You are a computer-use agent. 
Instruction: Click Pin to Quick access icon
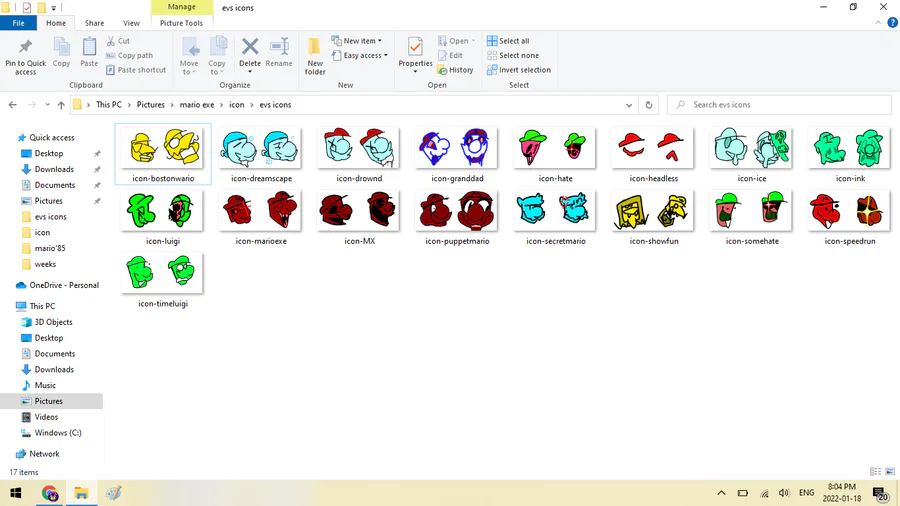pos(25,47)
